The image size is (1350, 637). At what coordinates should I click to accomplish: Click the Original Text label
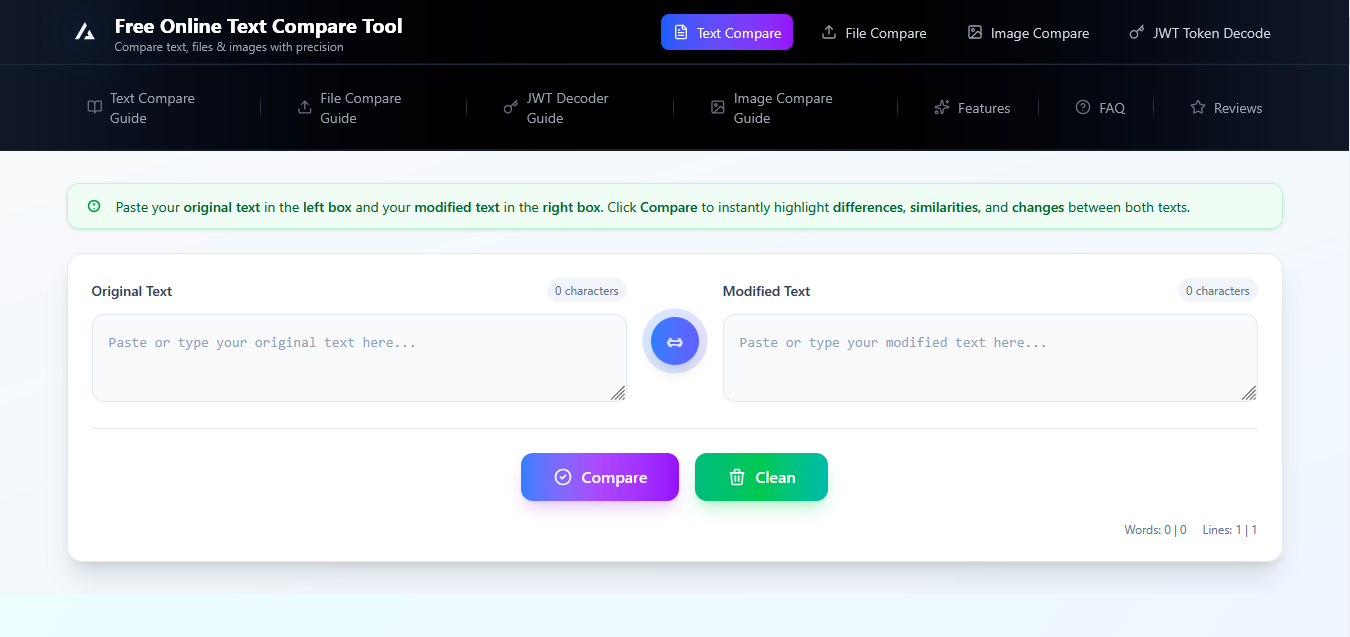(132, 291)
